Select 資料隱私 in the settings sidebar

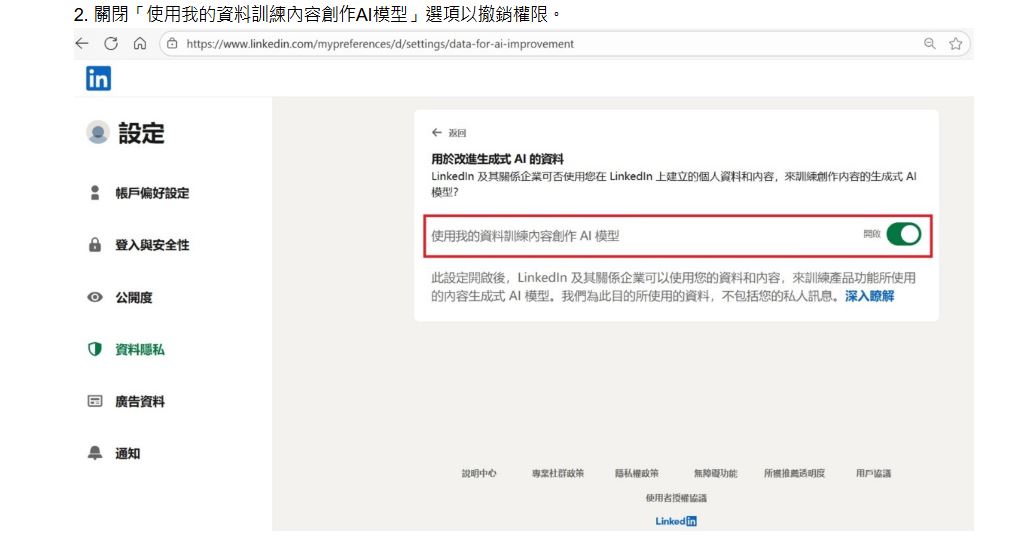(x=139, y=349)
